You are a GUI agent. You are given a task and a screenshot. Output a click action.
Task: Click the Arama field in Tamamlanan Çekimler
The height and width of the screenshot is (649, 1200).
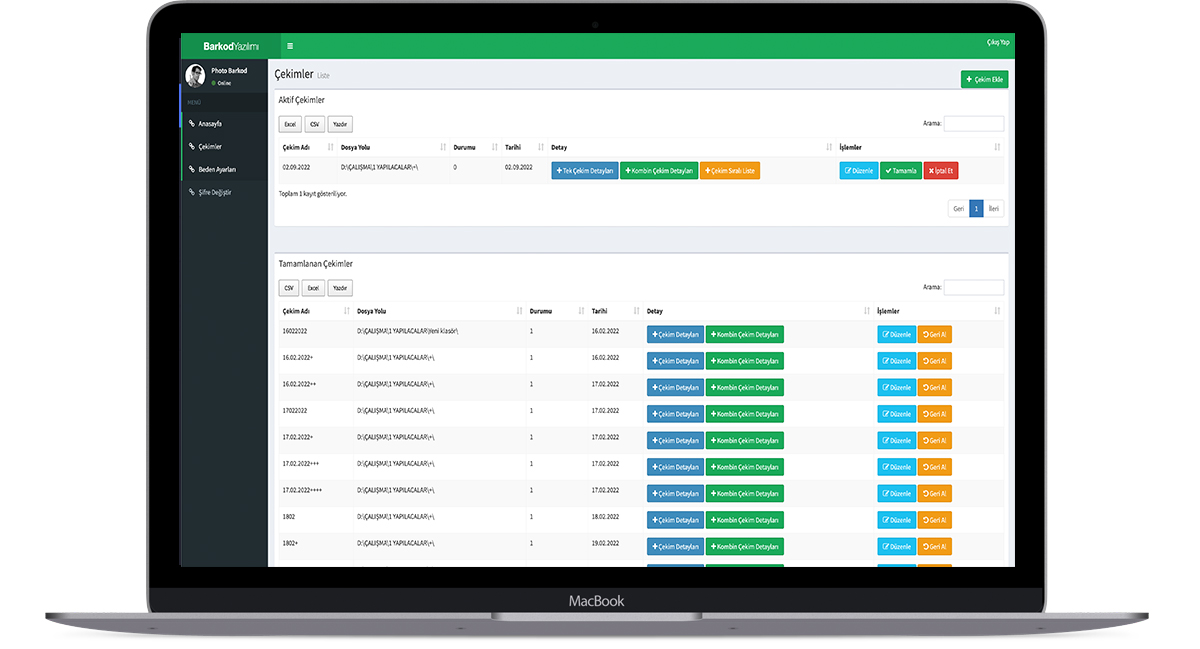973,287
